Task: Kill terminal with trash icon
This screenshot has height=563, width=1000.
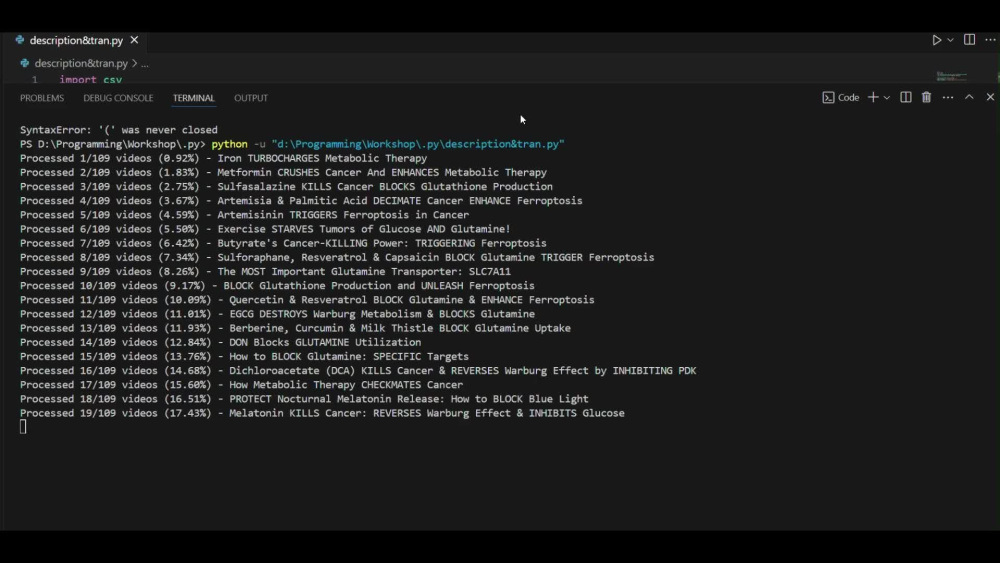Action: pyautogui.click(x=927, y=97)
